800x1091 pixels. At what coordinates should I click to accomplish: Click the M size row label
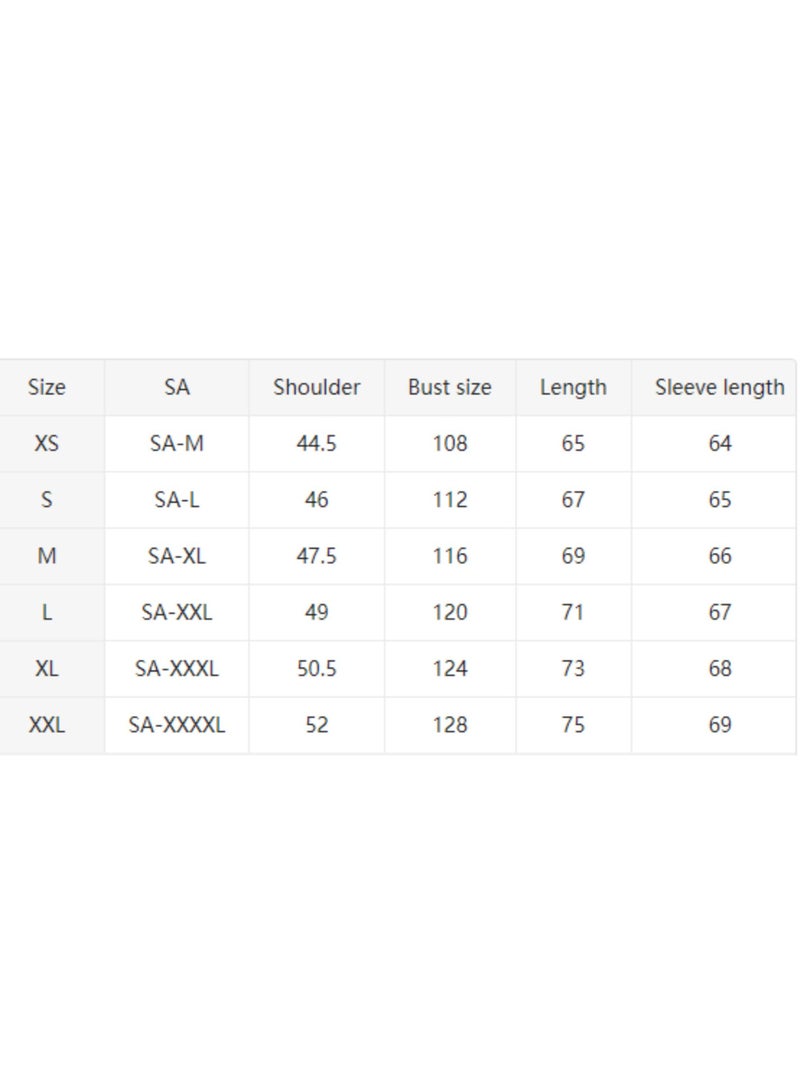[47, 556]
